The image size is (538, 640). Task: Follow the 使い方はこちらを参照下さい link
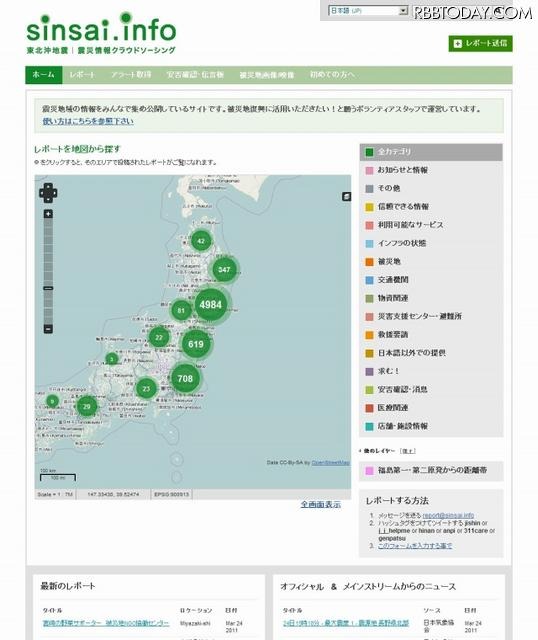(88, 121)
